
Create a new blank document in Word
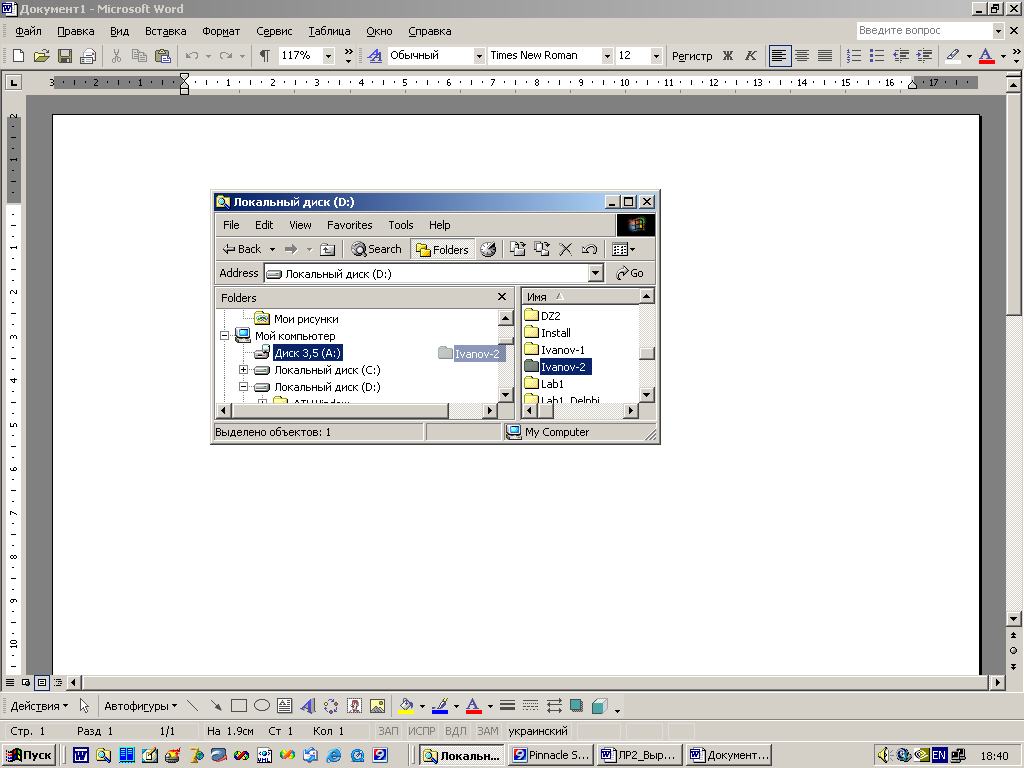pos(18,56)
